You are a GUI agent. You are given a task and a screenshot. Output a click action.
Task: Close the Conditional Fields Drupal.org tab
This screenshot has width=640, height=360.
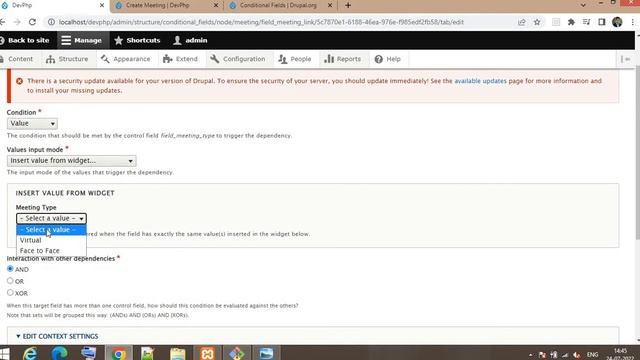pyautogui.click(x=330, y=5)
